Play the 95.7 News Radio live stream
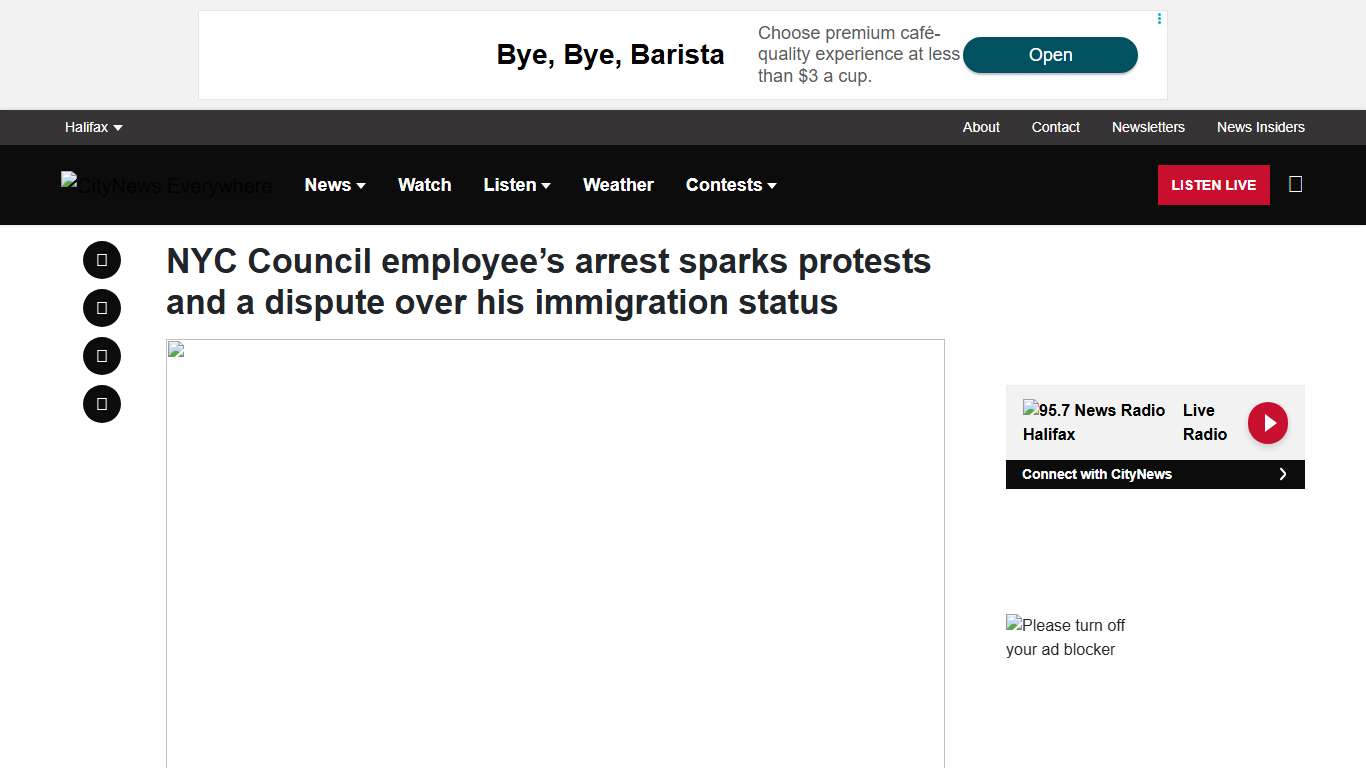 pyautogui.click(x=1267, y=423)
